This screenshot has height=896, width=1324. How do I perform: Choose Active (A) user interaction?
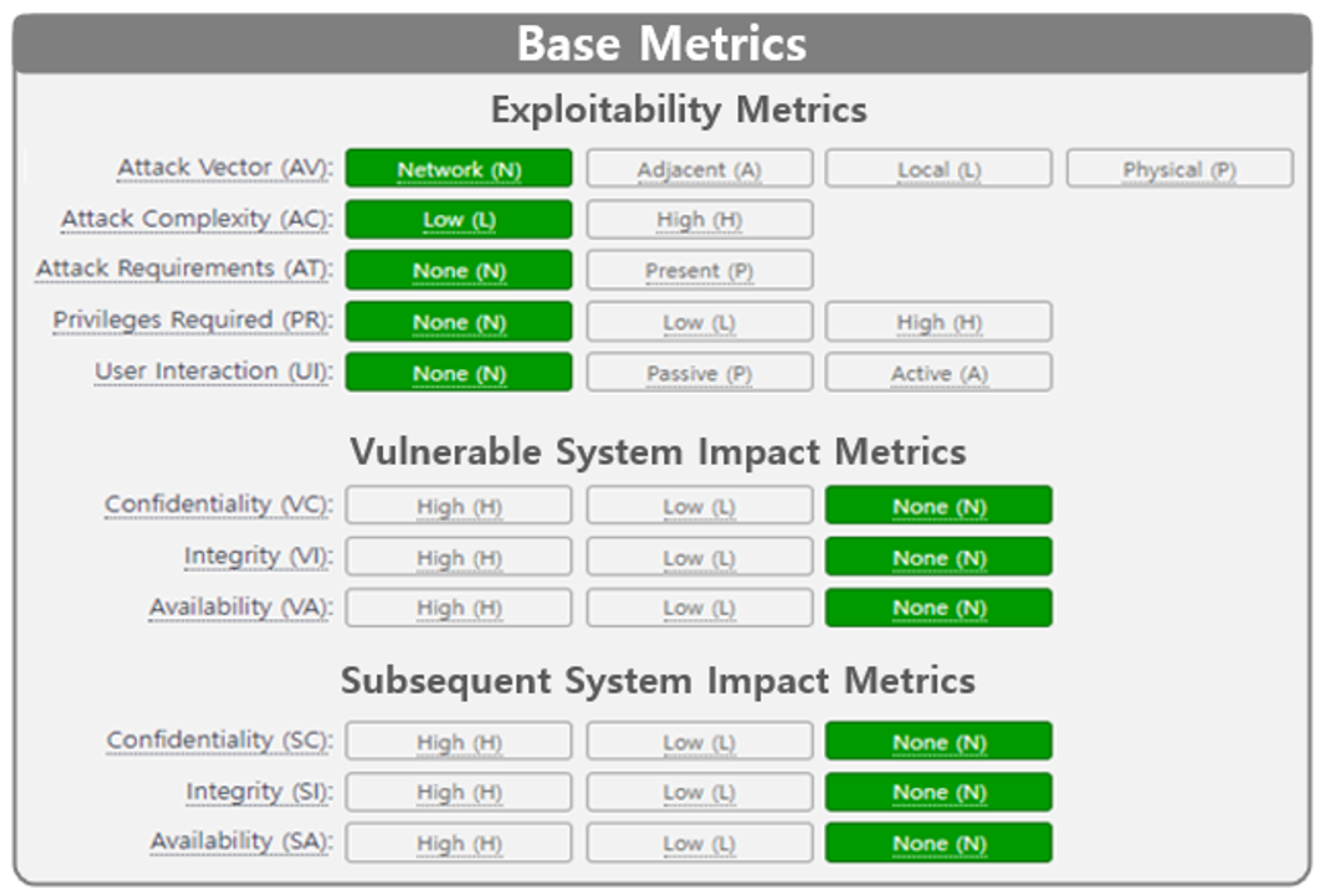click(x=938, y=373)
